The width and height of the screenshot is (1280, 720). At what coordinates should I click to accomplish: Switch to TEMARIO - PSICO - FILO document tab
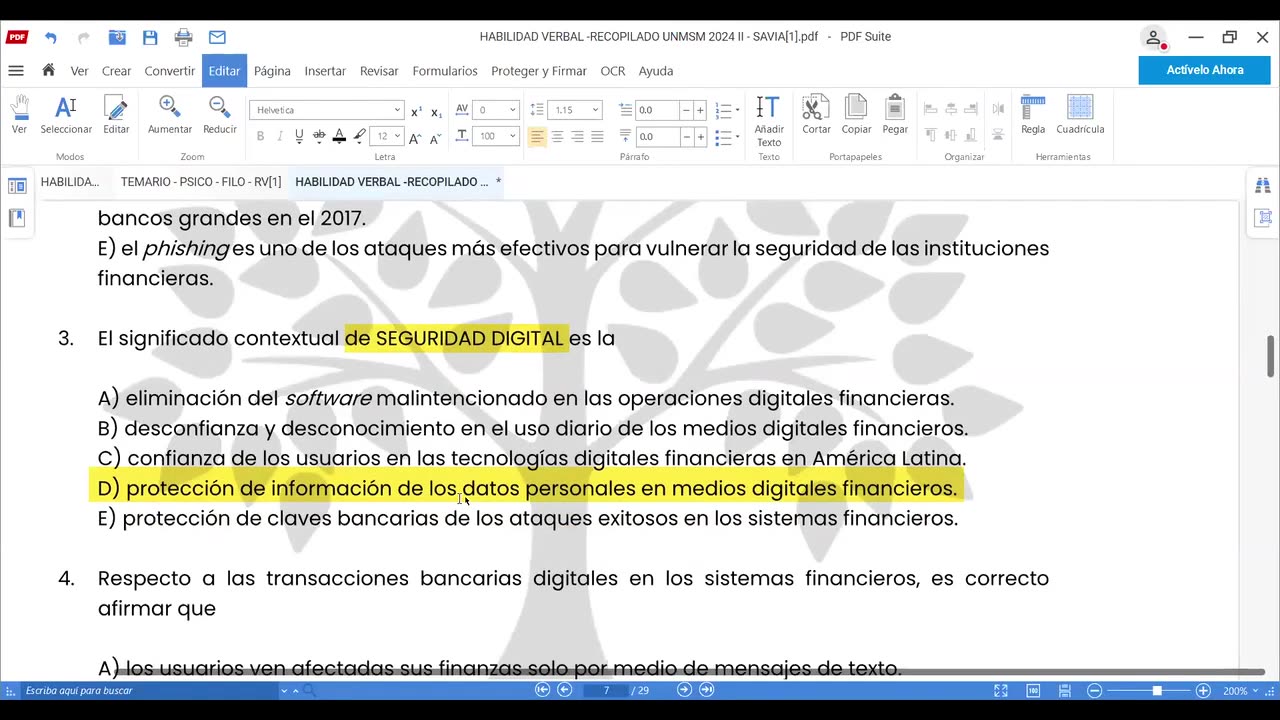click(201, 182)
